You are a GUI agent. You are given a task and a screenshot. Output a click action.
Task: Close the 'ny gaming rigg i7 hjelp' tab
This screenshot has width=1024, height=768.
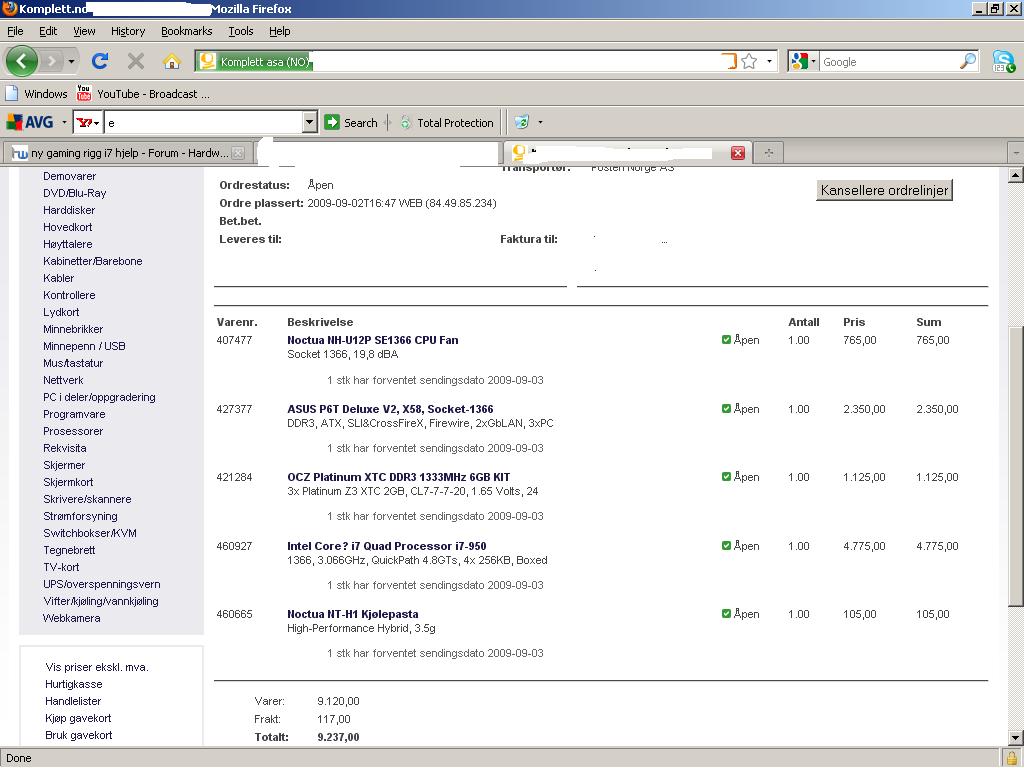238,153
